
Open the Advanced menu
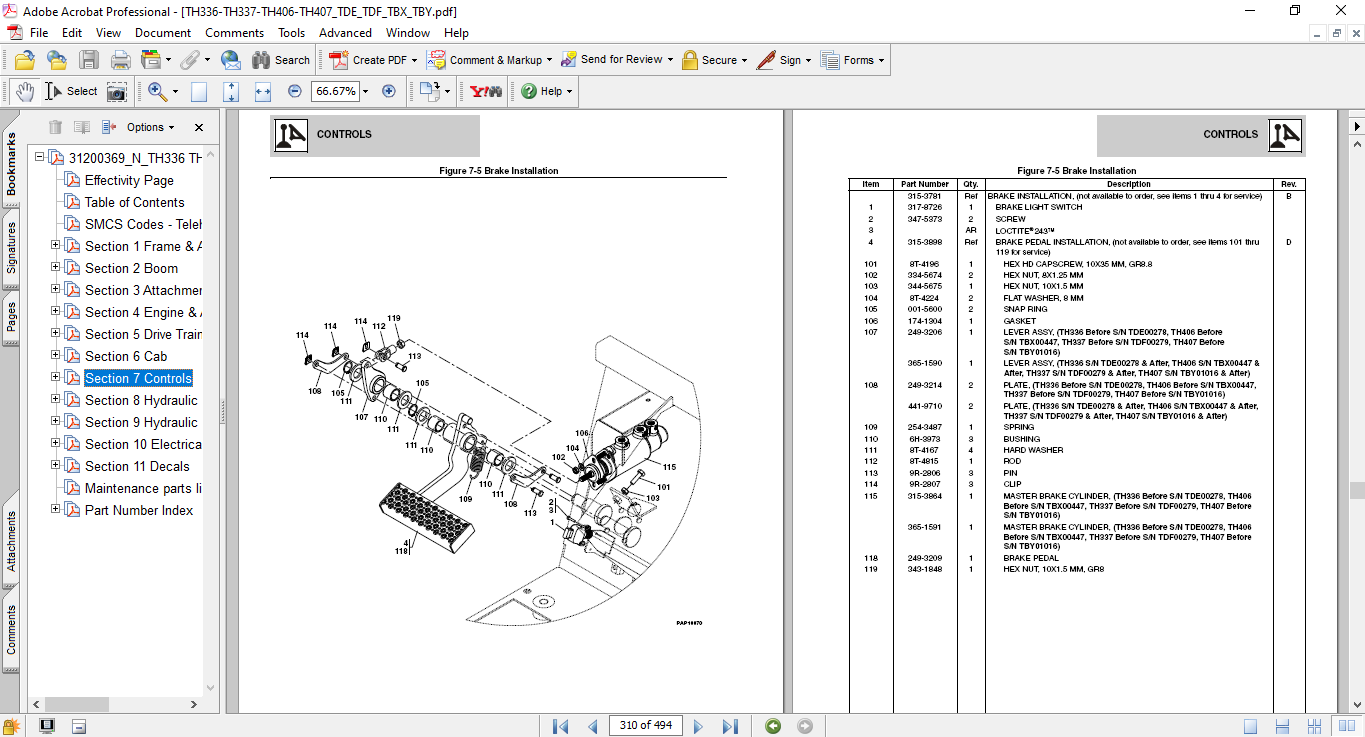tap(345, 33)
